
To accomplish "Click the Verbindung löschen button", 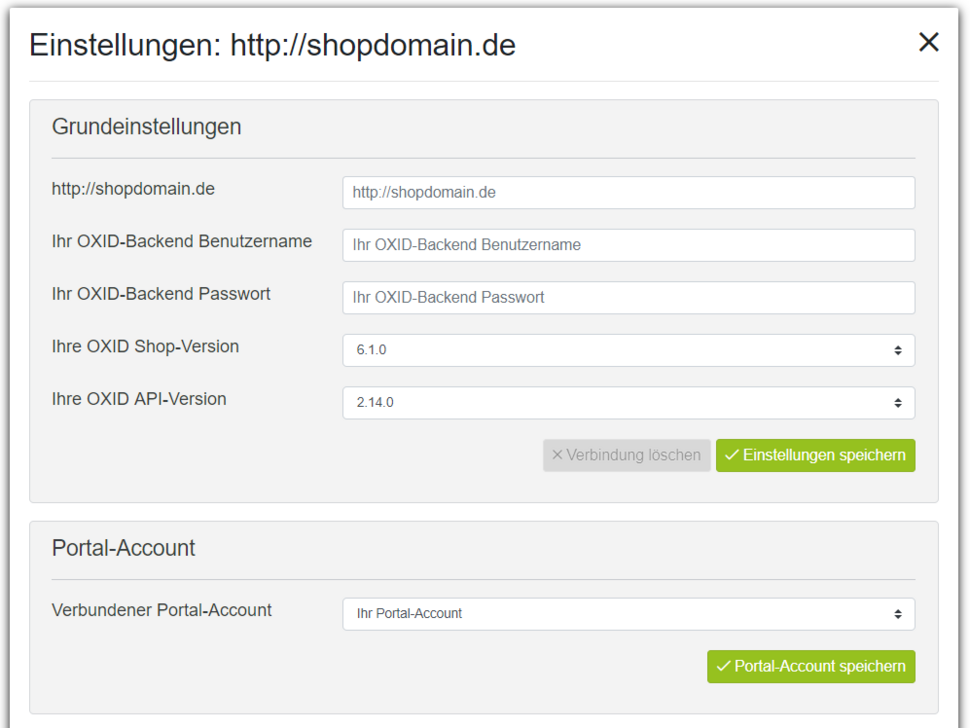I will click(x=627, y=455).
